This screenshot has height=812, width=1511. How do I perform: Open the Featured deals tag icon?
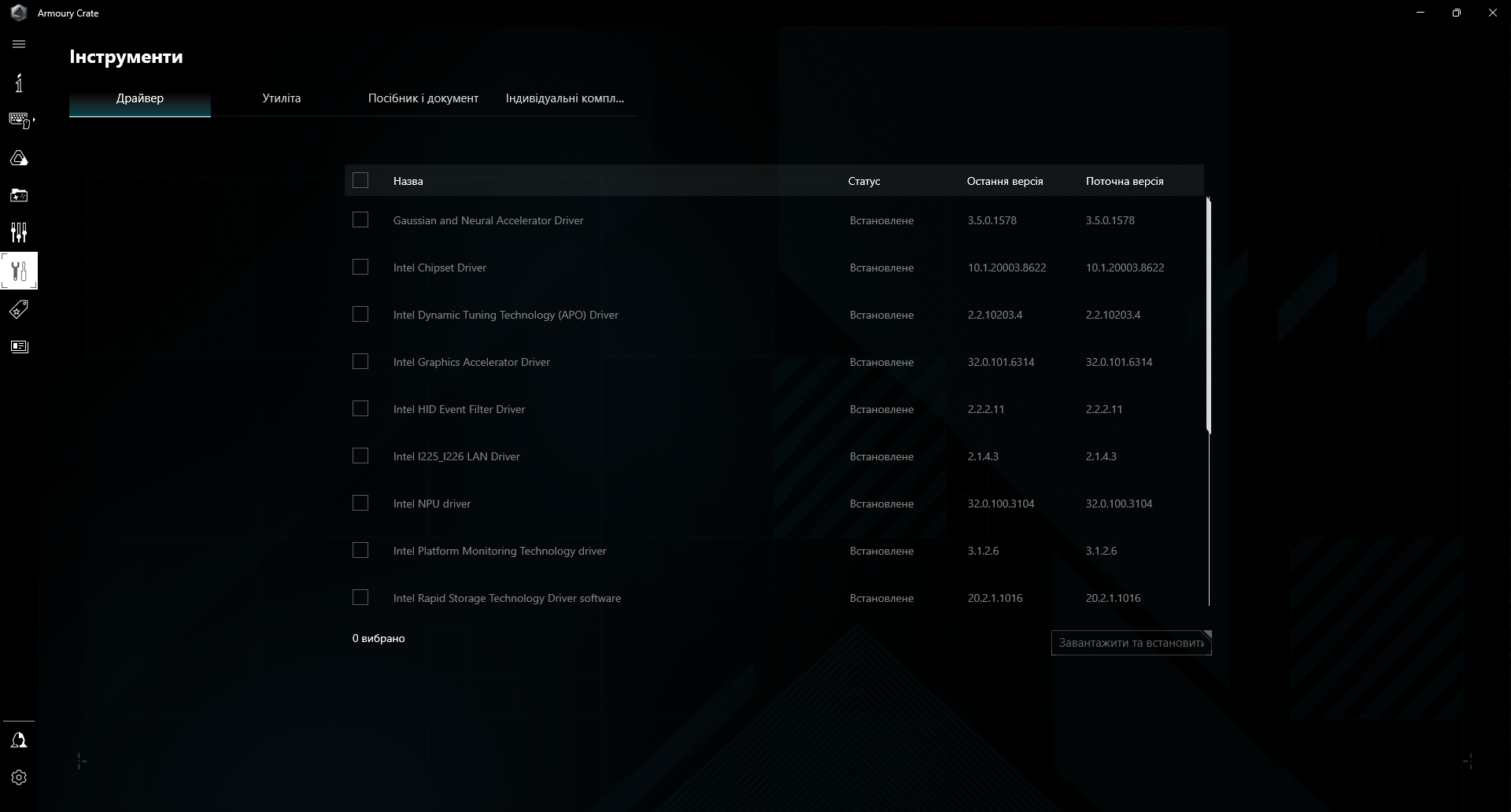pos(19,309)
